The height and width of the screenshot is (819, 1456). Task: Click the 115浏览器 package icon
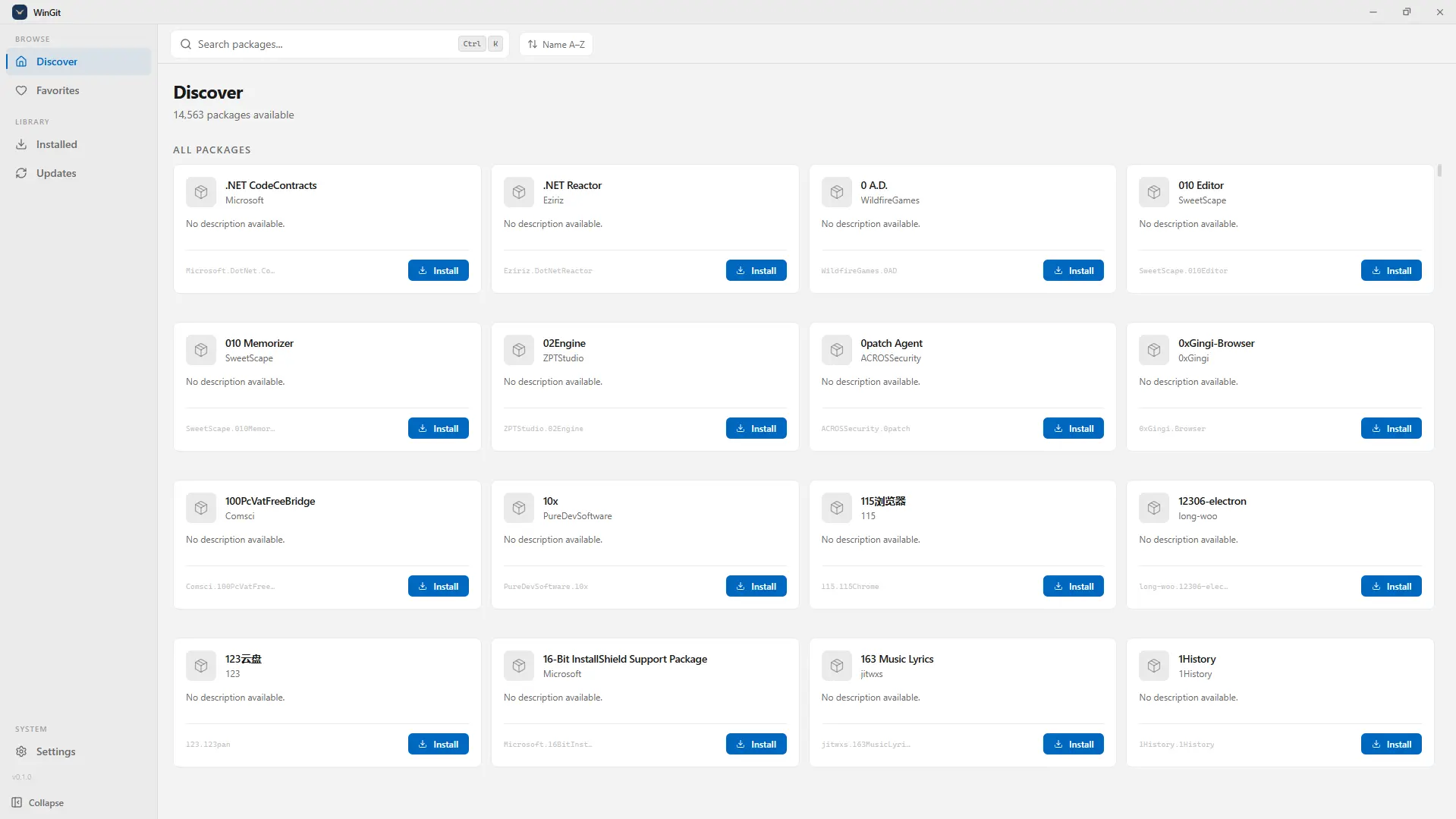click(x=837, y=508)
